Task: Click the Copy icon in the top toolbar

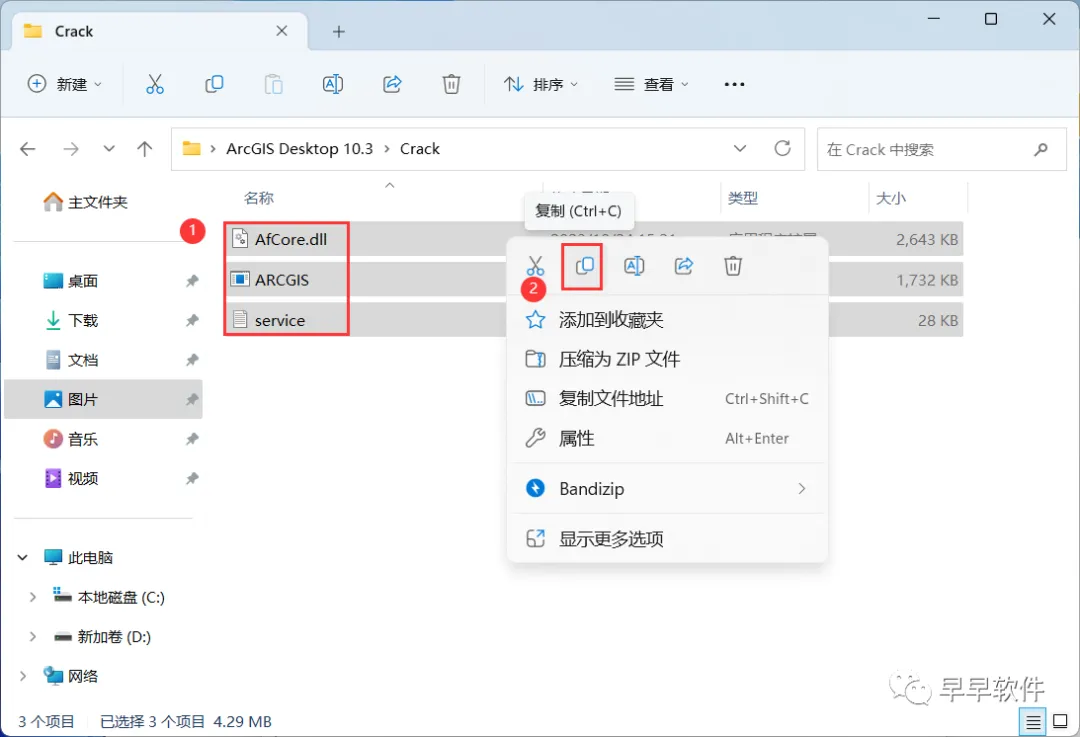Action: (214, 84)
